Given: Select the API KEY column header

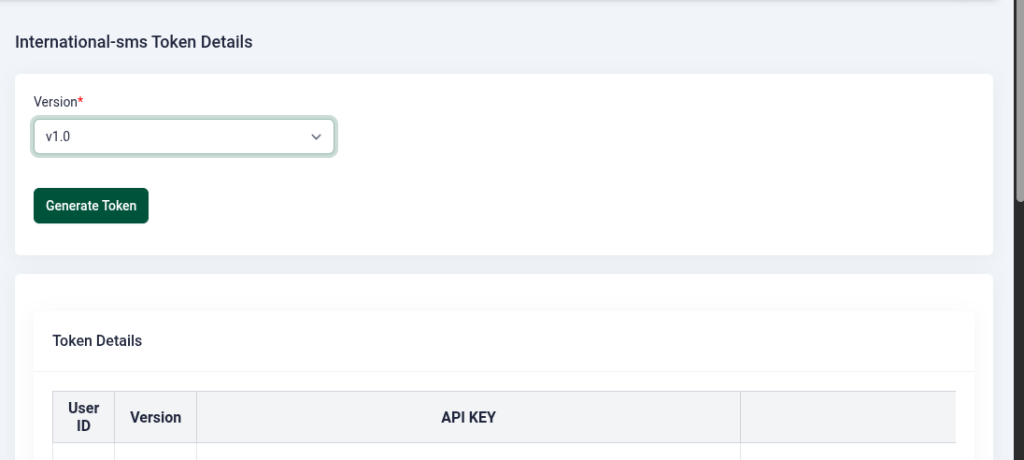Looking at the screenshot, I should (468, 417).
